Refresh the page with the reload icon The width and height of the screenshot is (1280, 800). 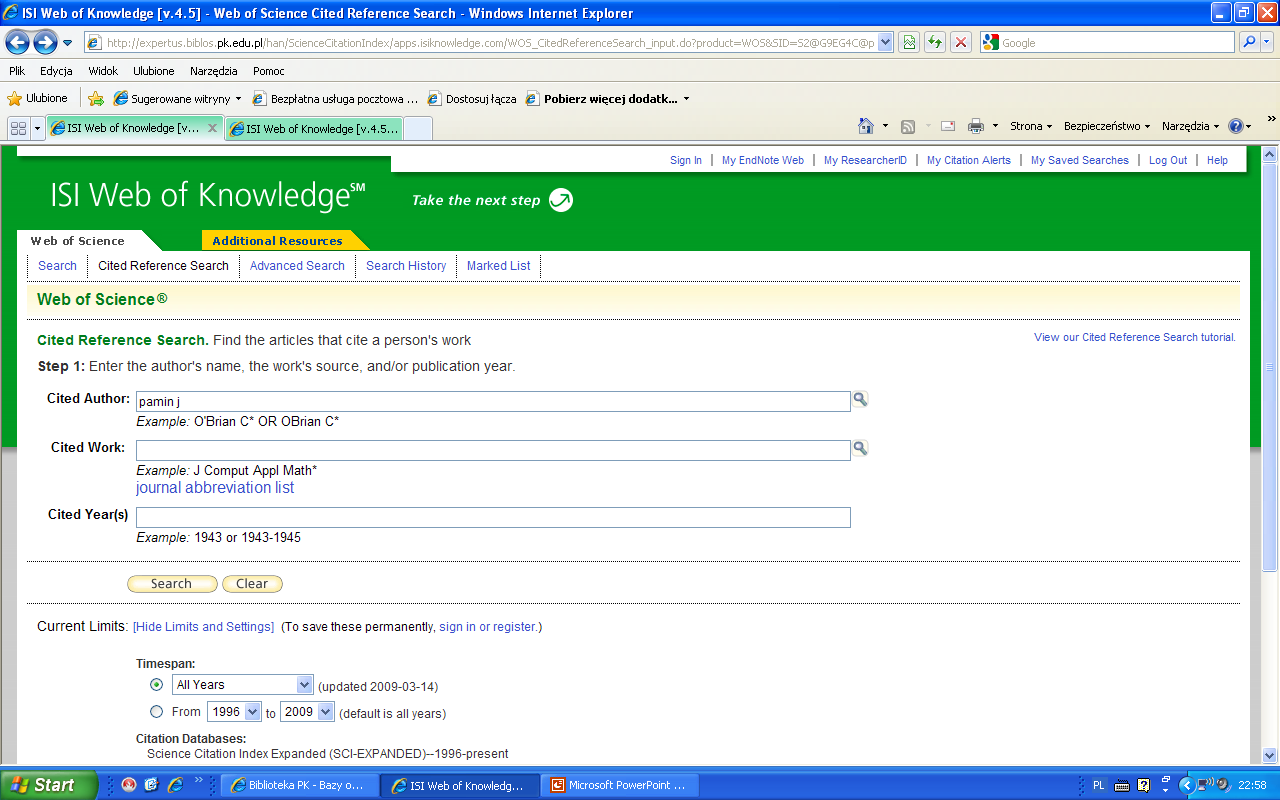[x=934, y=42]
